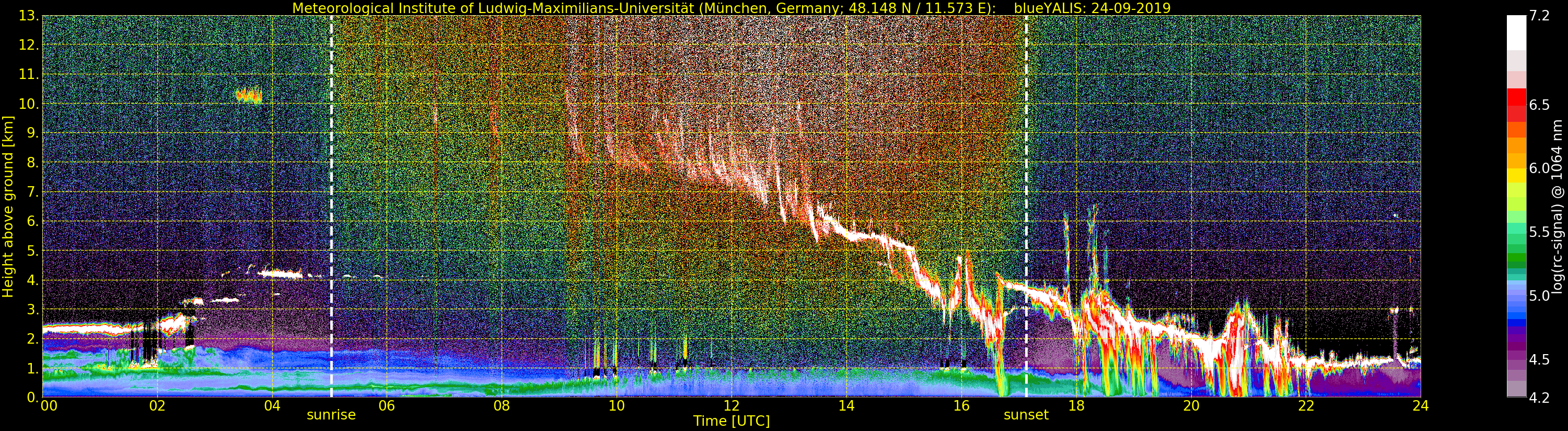Click the '10' tick on the time axis
Screen dimensions: 1568x431
point(617,406)
